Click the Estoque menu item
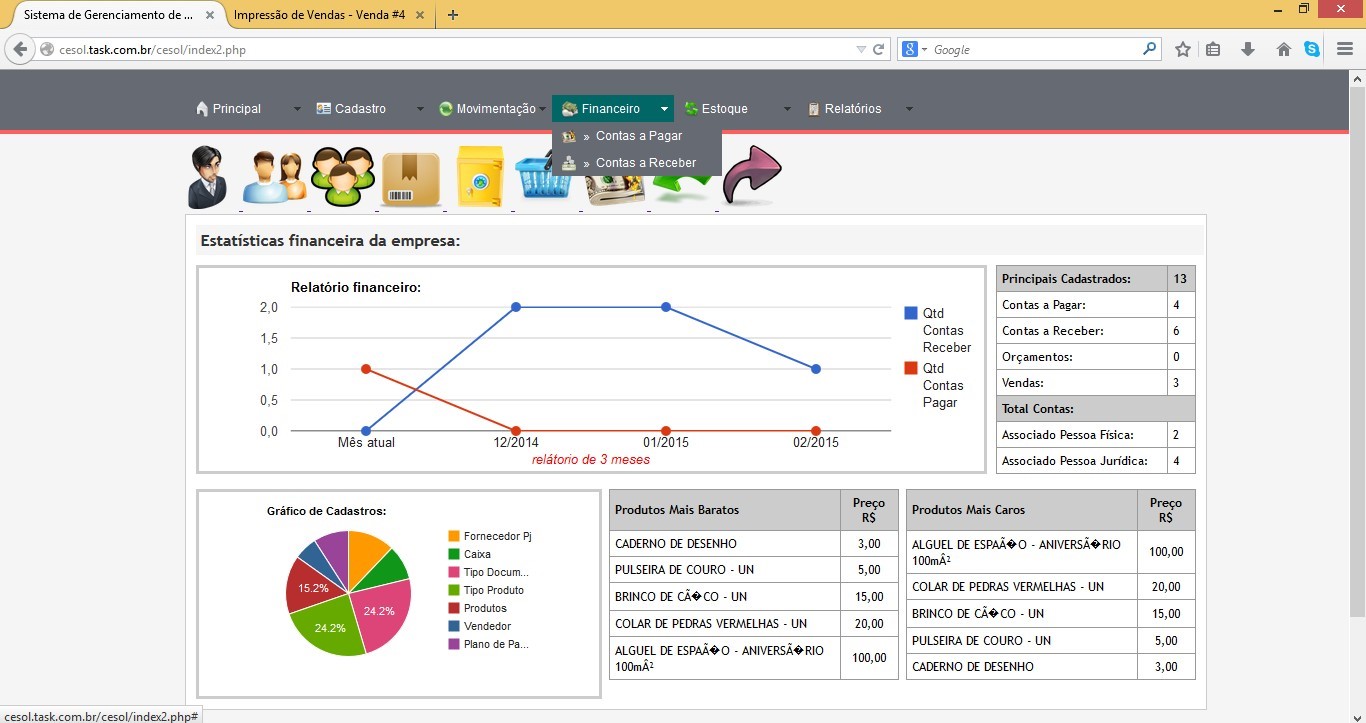Viewport: 1366px width, 723px height. click(724, 109)
